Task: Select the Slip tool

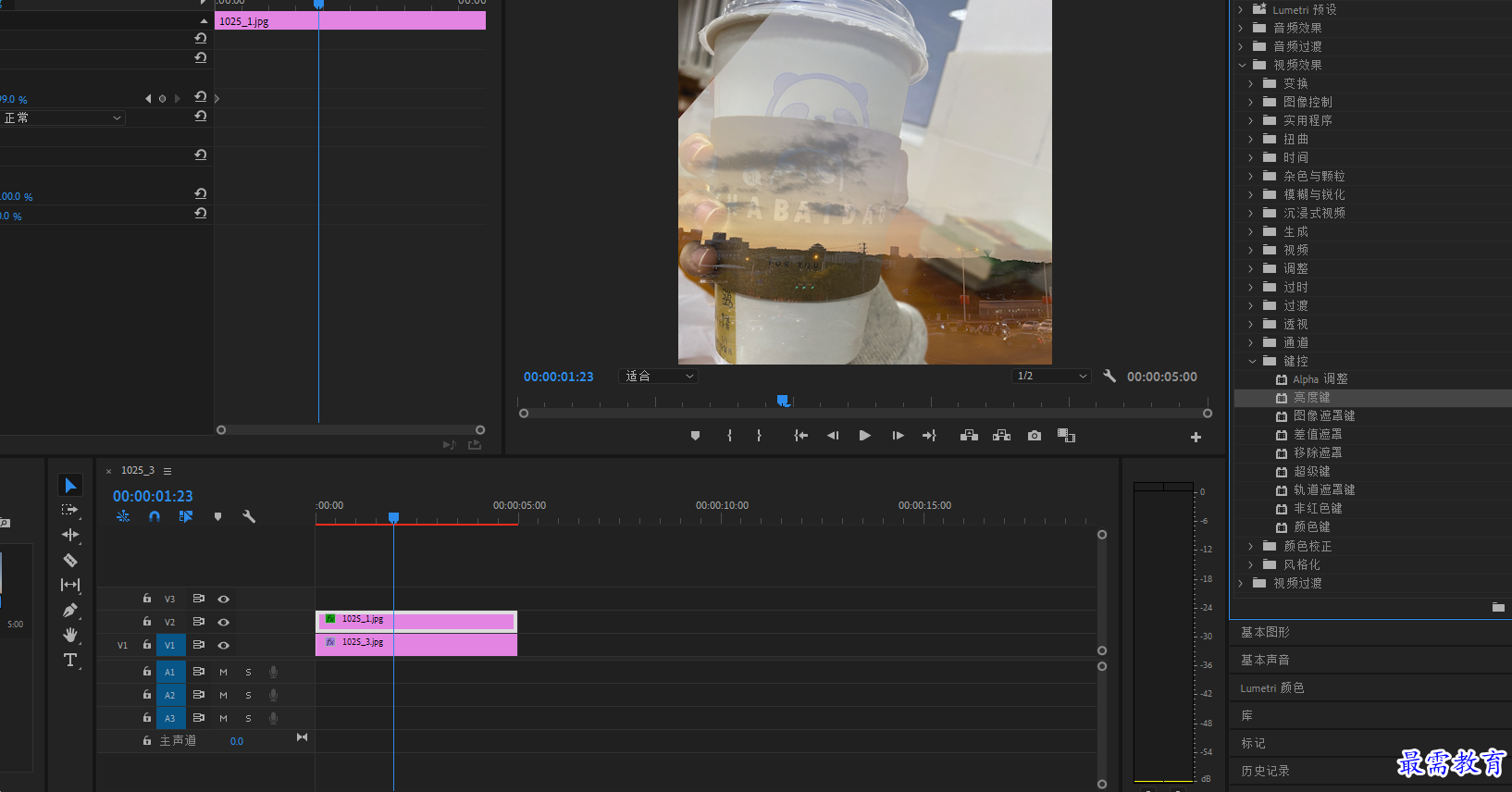Action: (x=69, y=585)
